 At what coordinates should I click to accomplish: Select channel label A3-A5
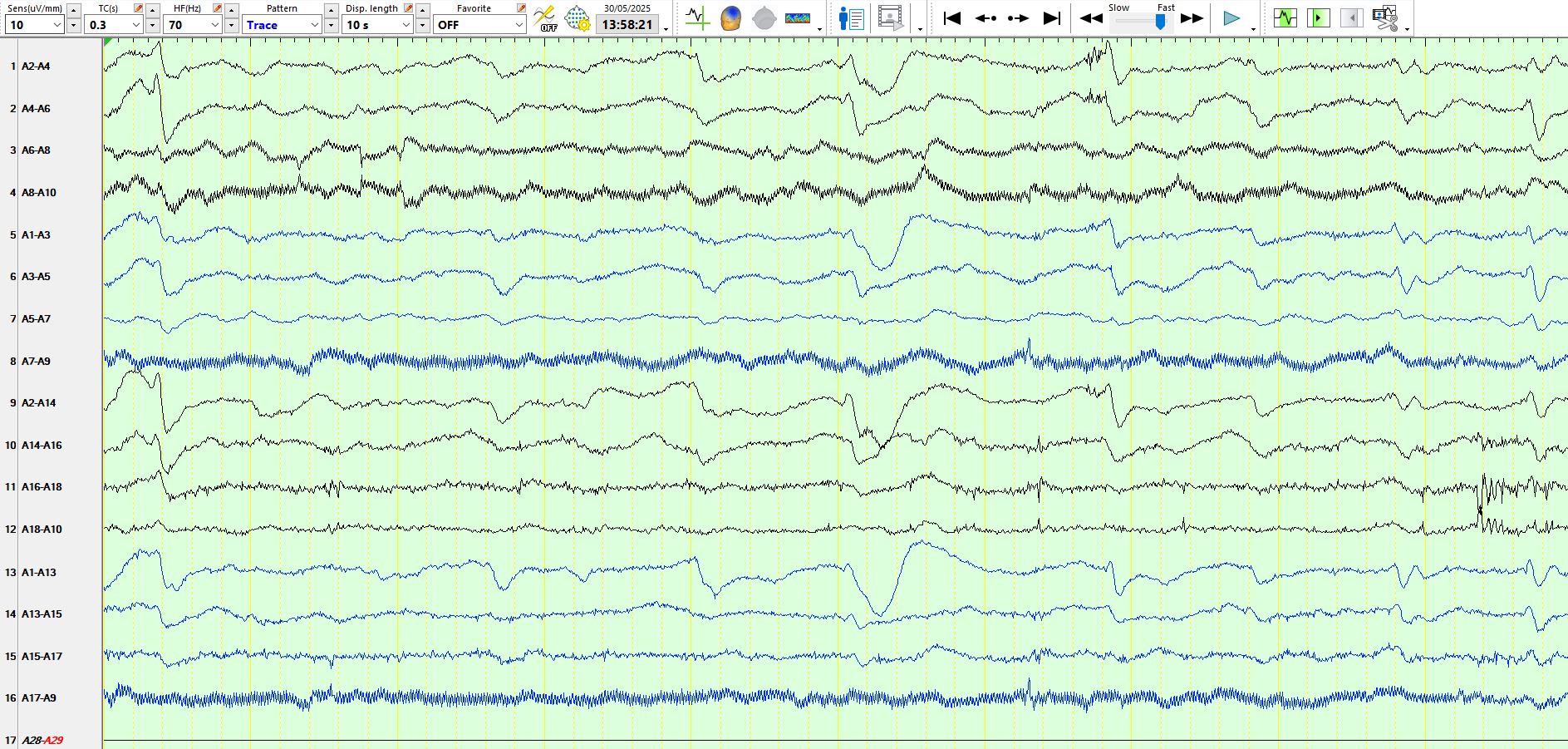point(36,276)
